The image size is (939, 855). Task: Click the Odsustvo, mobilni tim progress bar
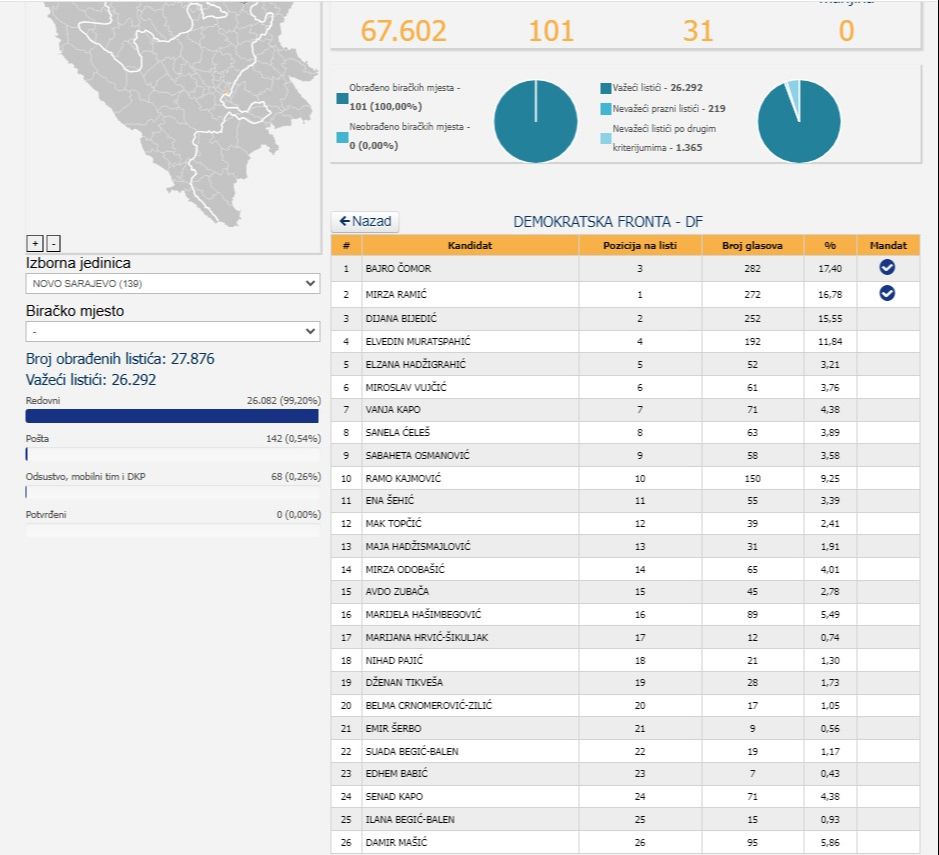172,492
